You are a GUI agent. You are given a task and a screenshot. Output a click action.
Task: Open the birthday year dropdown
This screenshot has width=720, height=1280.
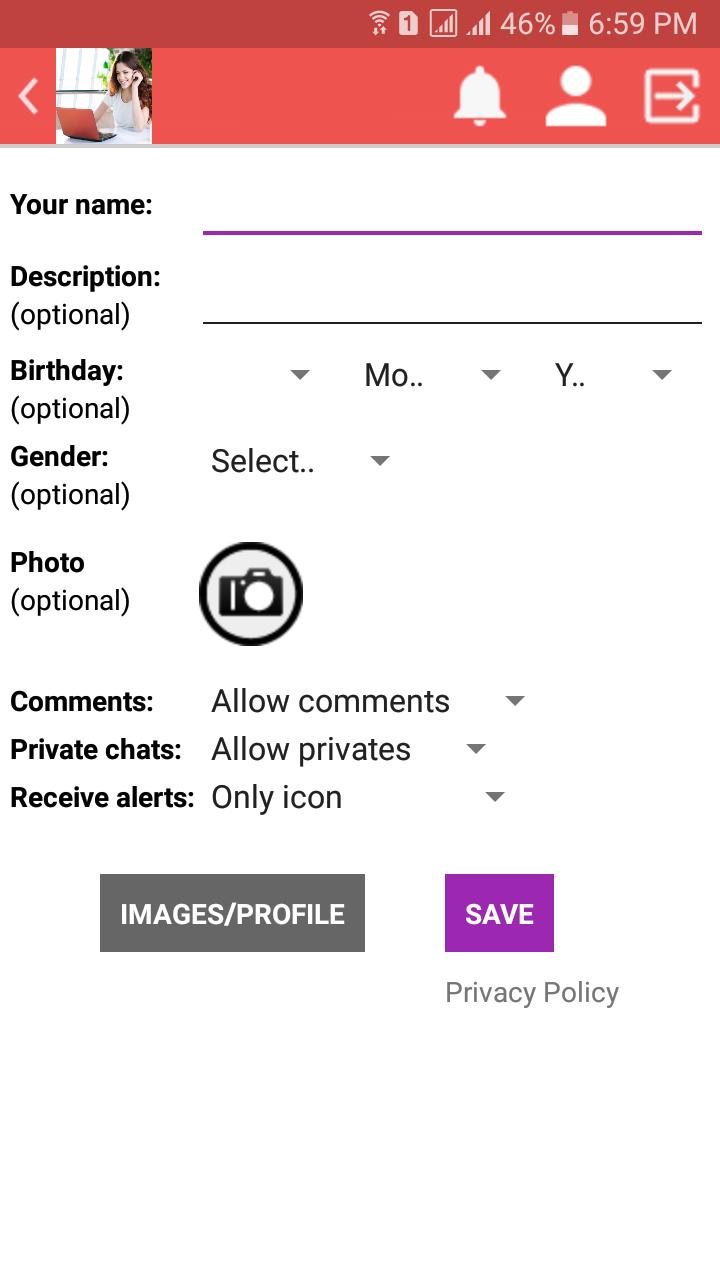612,375
